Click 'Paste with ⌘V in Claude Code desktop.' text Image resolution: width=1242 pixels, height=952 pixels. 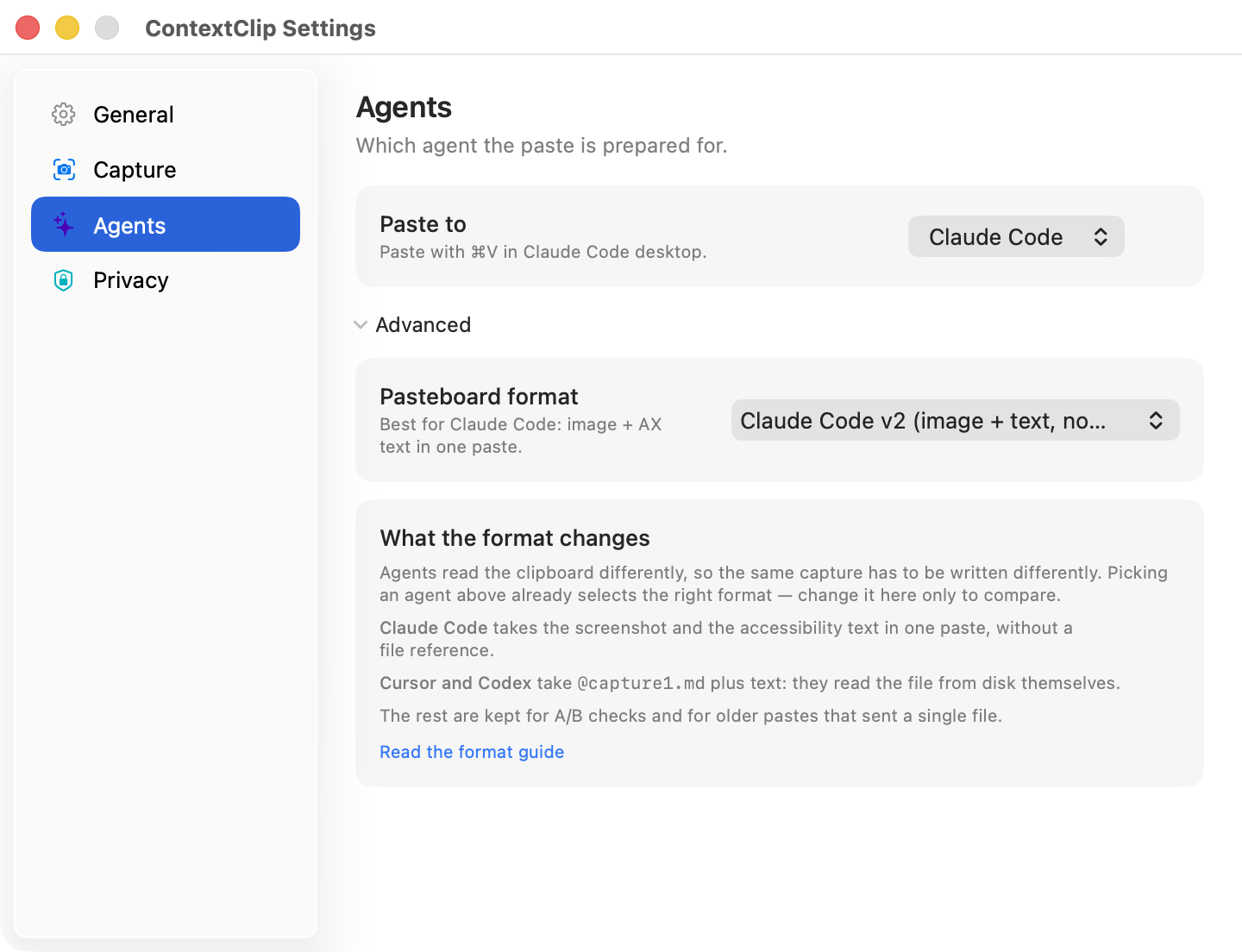(x=543, y=252)
